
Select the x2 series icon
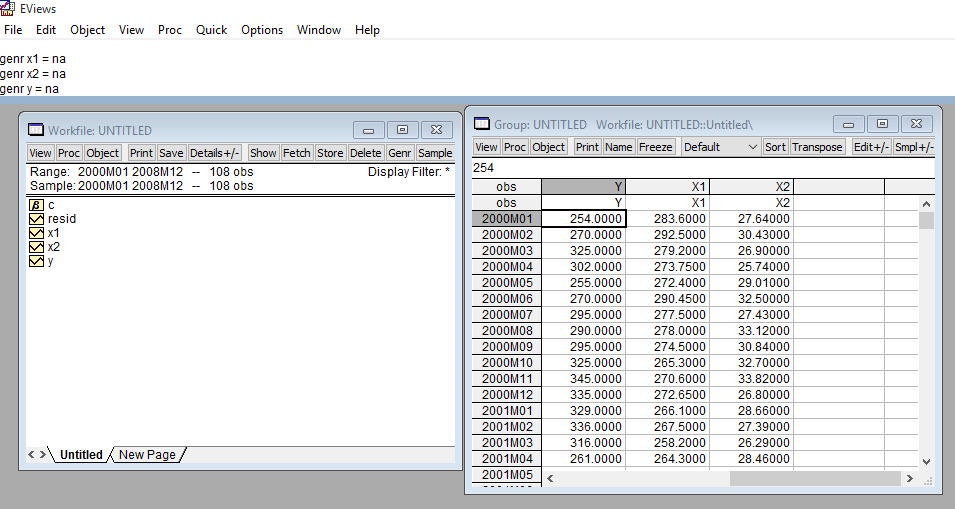click(x=37, y=247)
